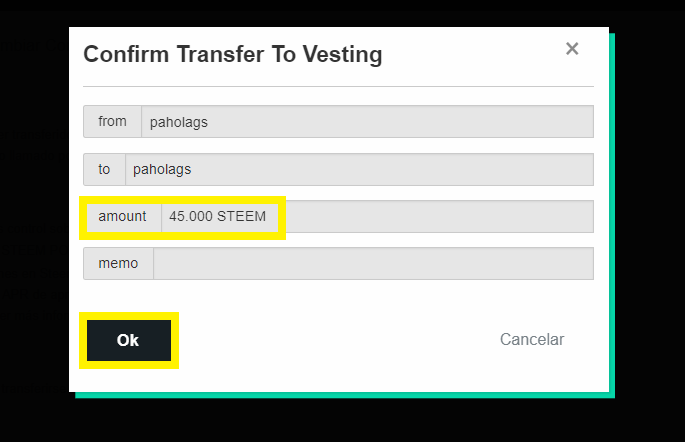Click the "Confirm Transfer To Vesting" heading

(233, 54)
